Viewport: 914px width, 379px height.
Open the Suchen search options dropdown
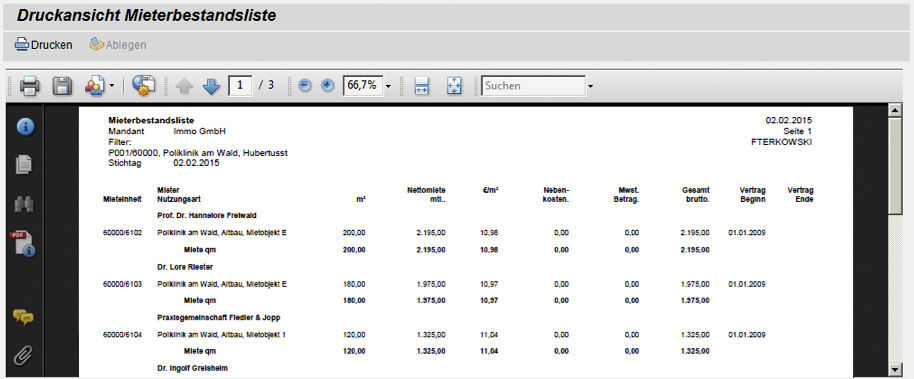pyautogui.click(x=590, y=87)
